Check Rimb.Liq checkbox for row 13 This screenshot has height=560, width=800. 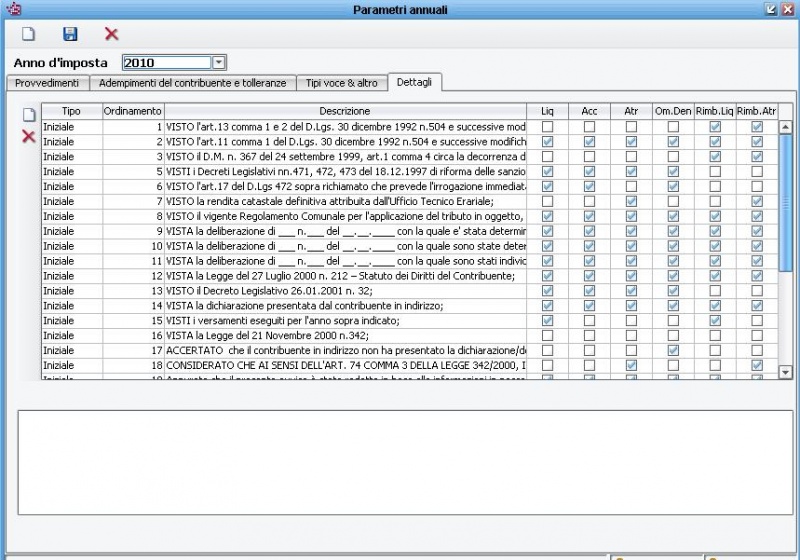715,291
